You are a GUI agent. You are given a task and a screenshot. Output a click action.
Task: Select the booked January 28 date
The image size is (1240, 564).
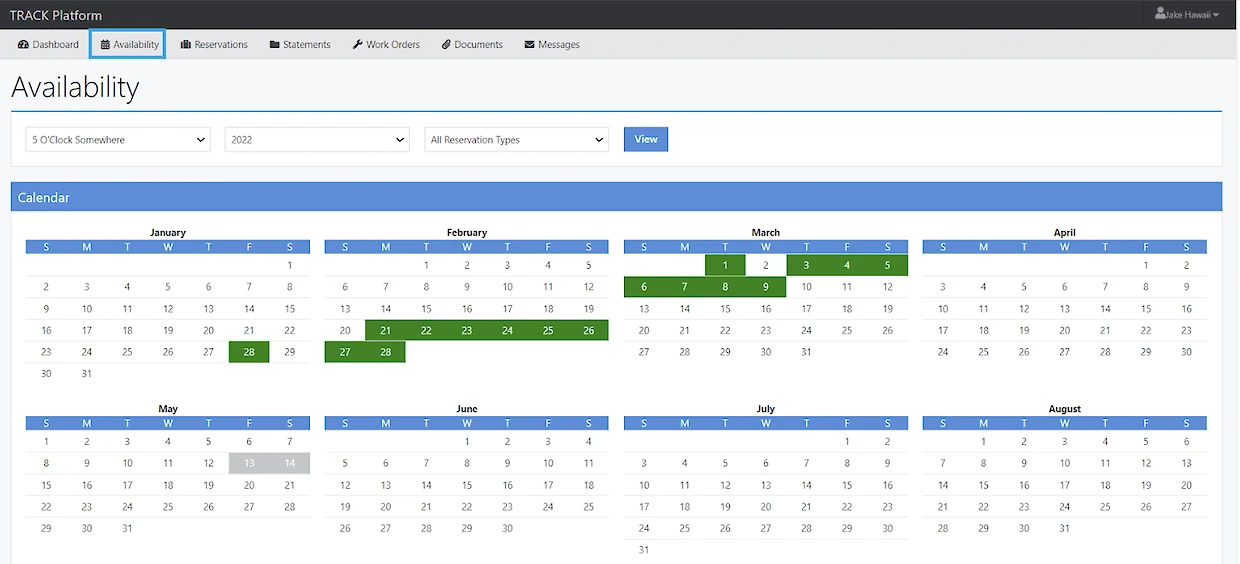(249, 352)
